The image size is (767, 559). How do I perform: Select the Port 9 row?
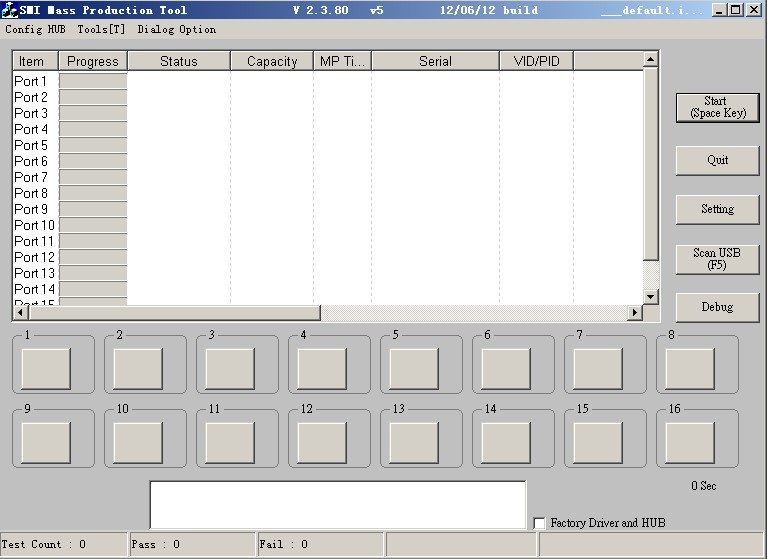328,209
